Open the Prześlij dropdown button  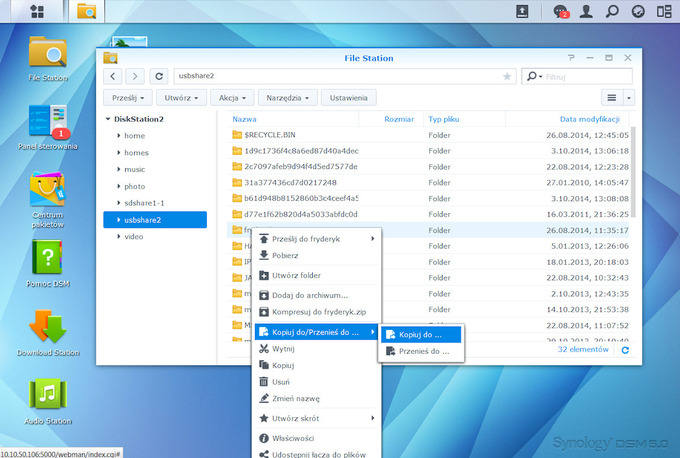[128, 98]
